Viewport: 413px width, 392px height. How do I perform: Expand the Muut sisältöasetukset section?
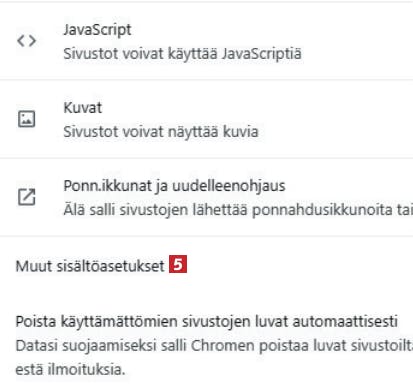pyautogui.click(x=90, y=266)
